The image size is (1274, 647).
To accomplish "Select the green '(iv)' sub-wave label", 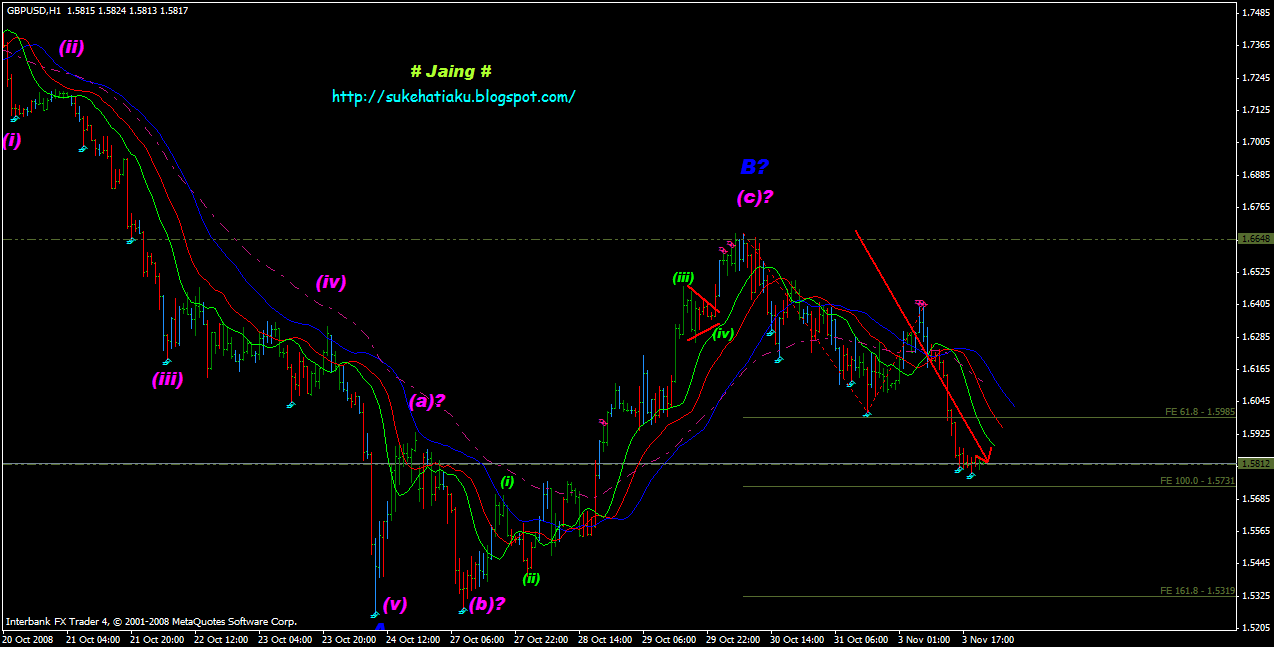I will [723, 334].
